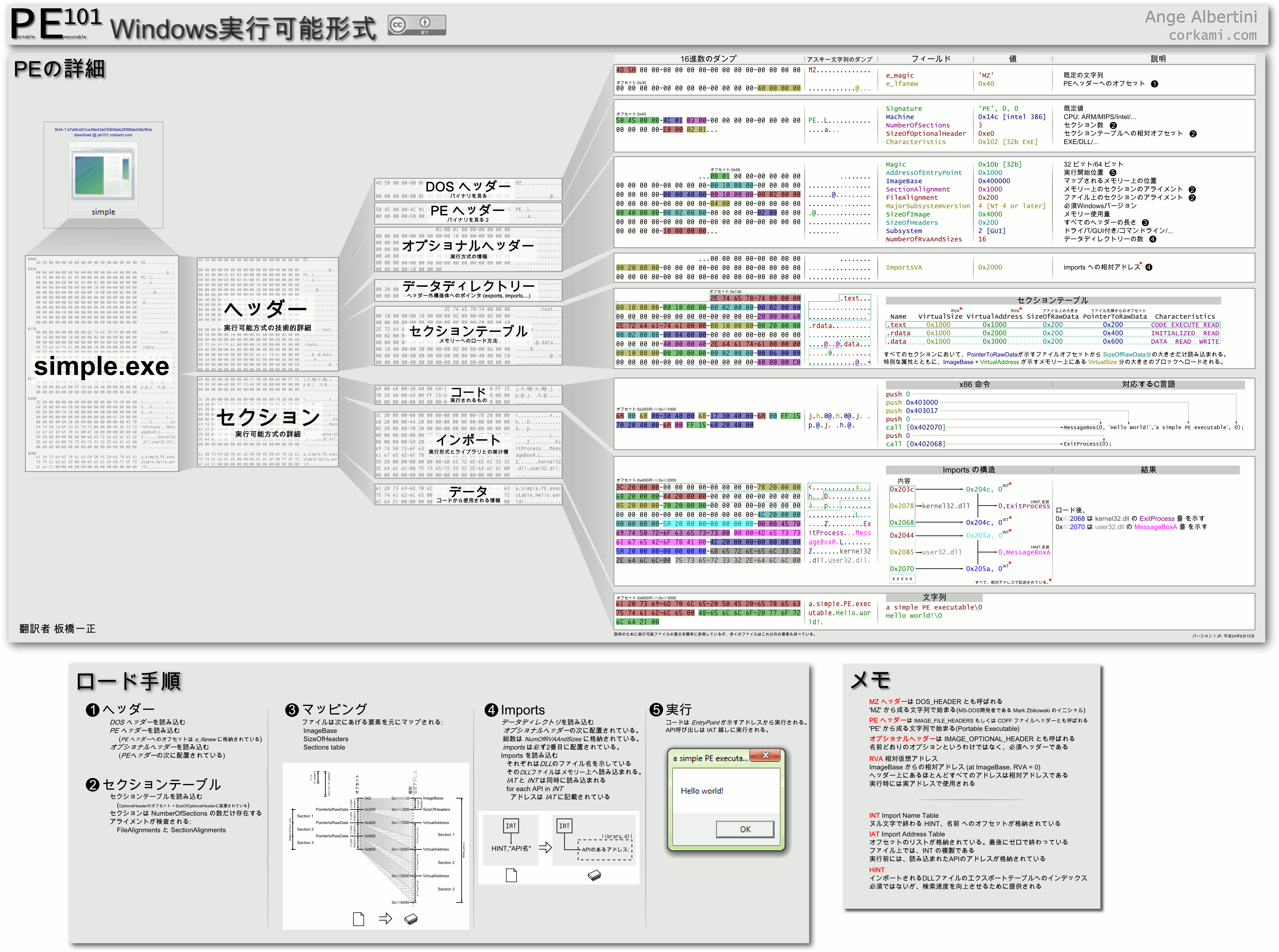Click the chip icon under the library.dll box
The image size is (1279, 952).
point(594,875)
